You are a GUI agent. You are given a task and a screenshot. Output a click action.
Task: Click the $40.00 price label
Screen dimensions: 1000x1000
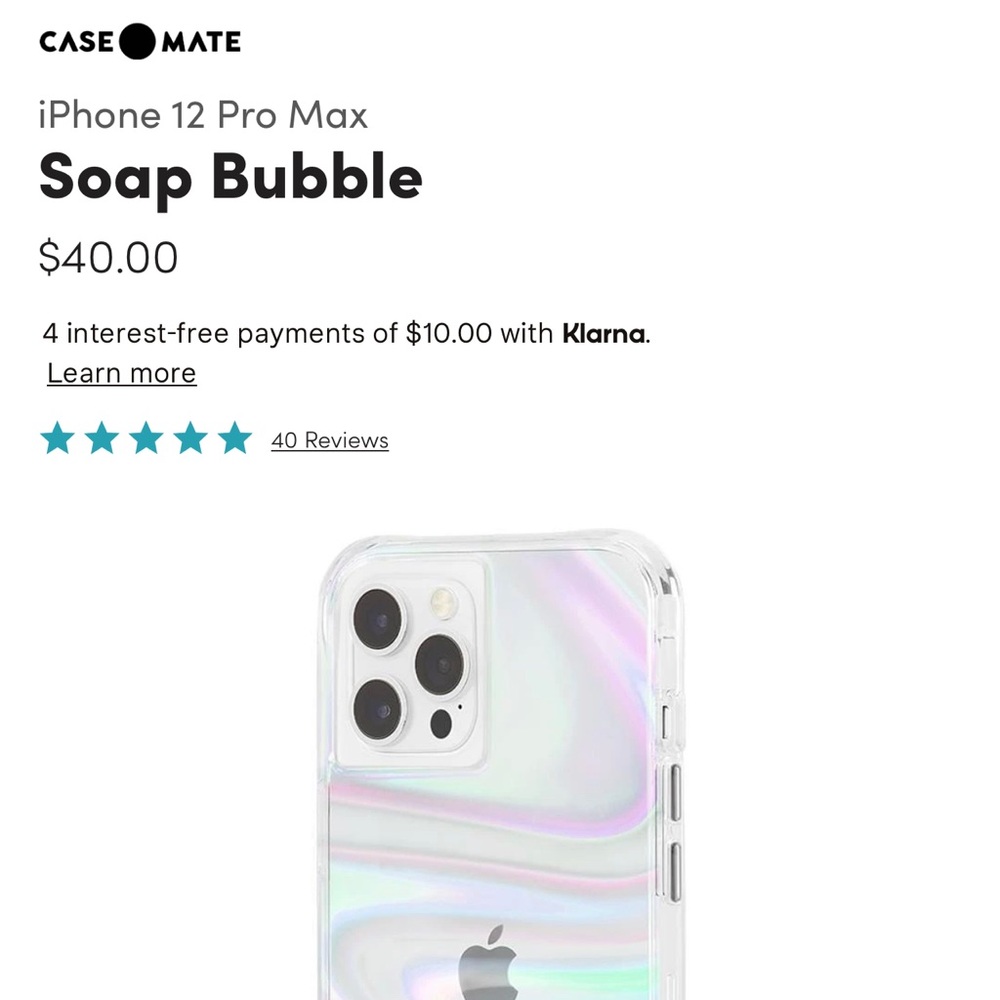point(109,257)
